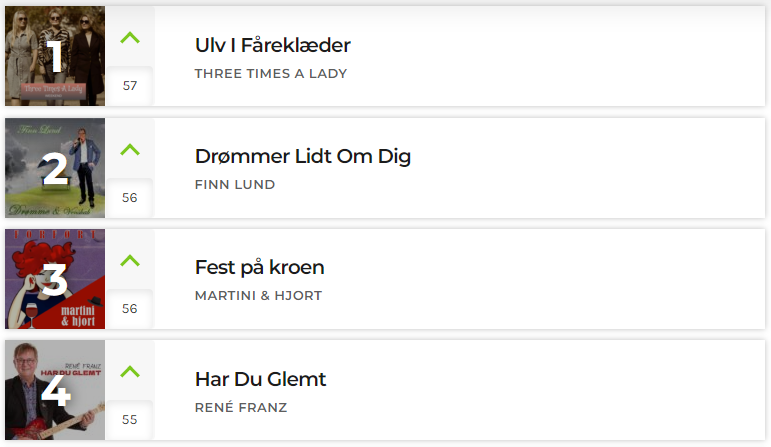Upvote Fest på kroen with the green arrow

130,261
